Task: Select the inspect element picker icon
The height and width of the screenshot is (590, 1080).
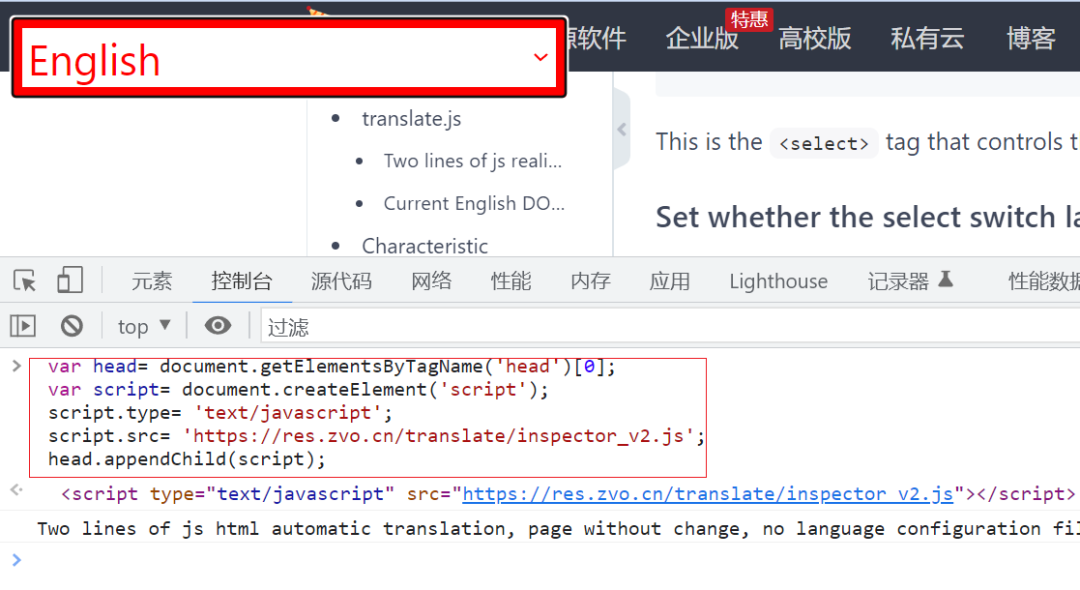Action: pos(25,281)
